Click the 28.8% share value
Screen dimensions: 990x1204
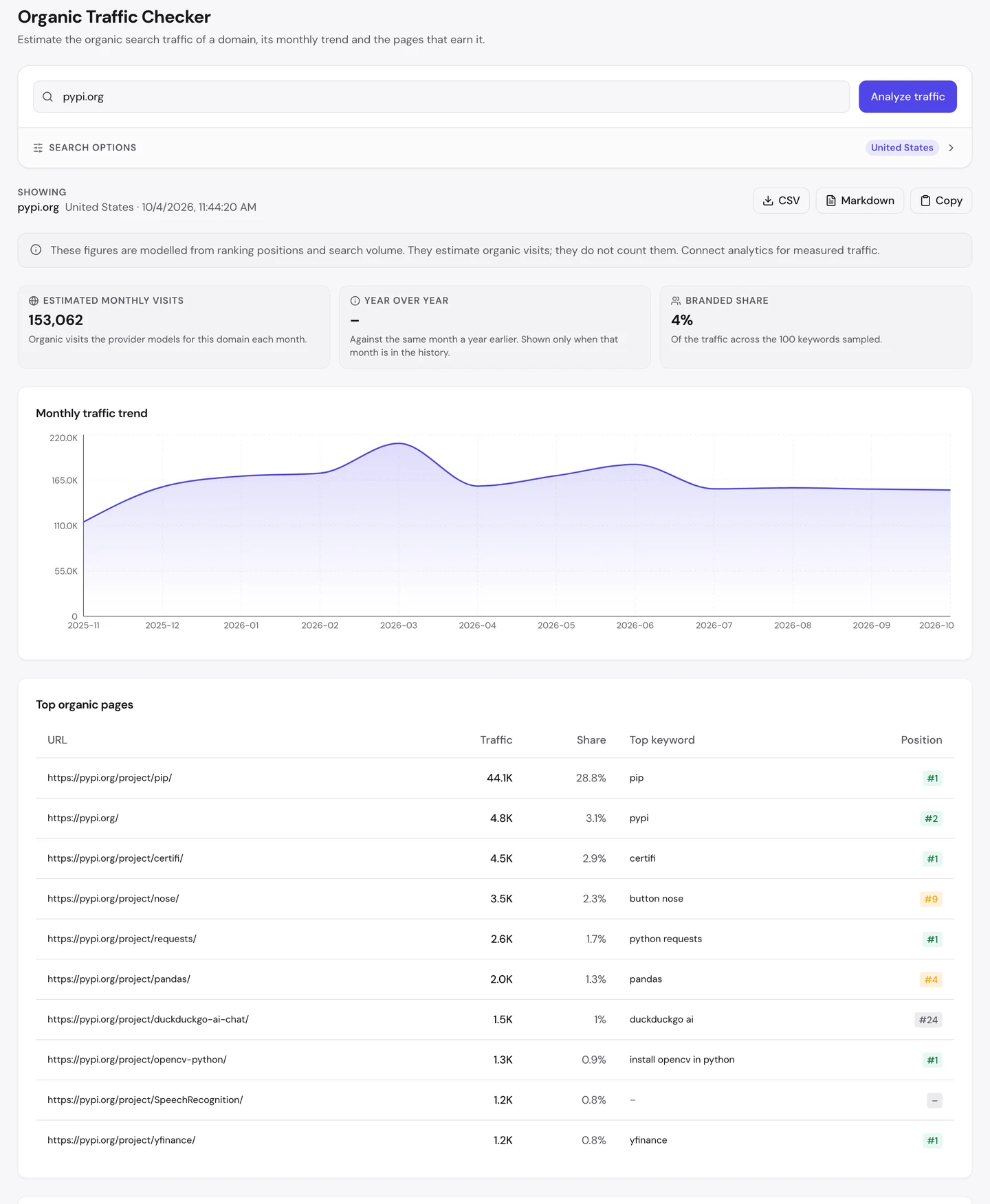pyautogui.click(x=591, y=778)
